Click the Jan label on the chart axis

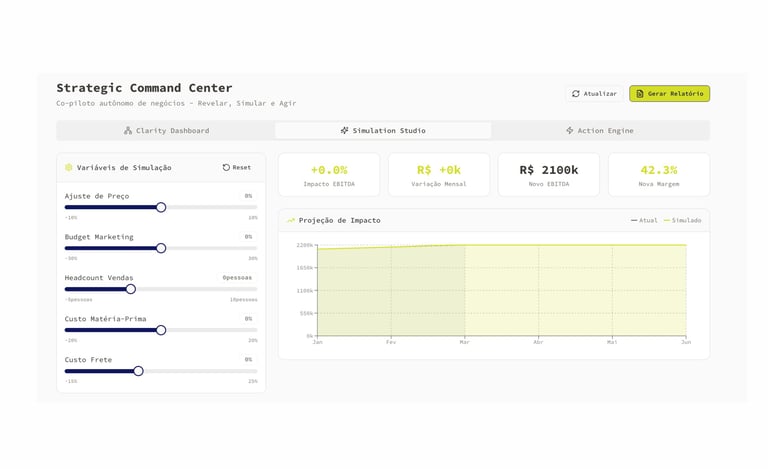pyautogui.click(x=317, y=342)
